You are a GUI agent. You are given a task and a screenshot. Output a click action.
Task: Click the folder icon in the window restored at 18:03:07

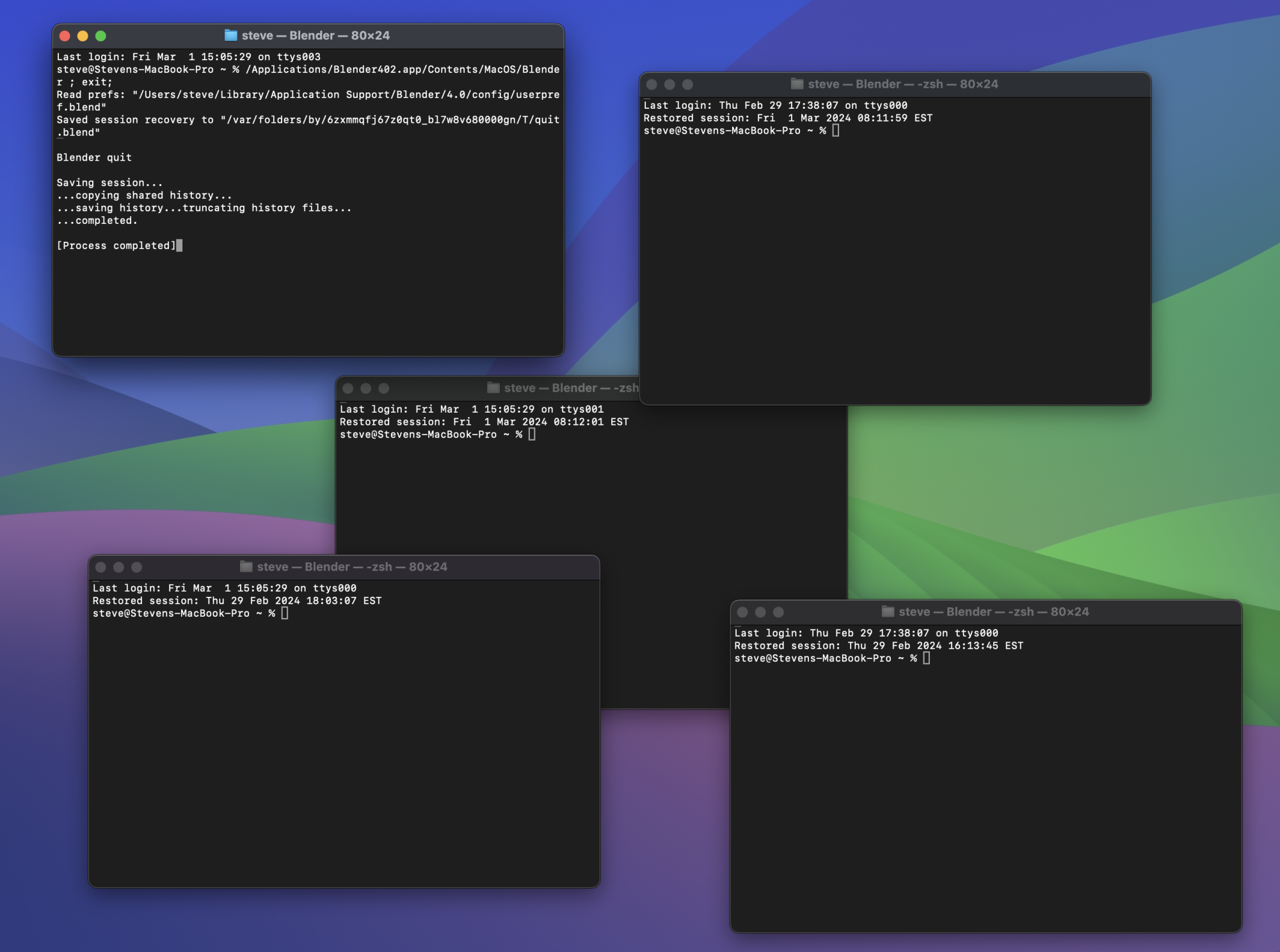point(246,566)
